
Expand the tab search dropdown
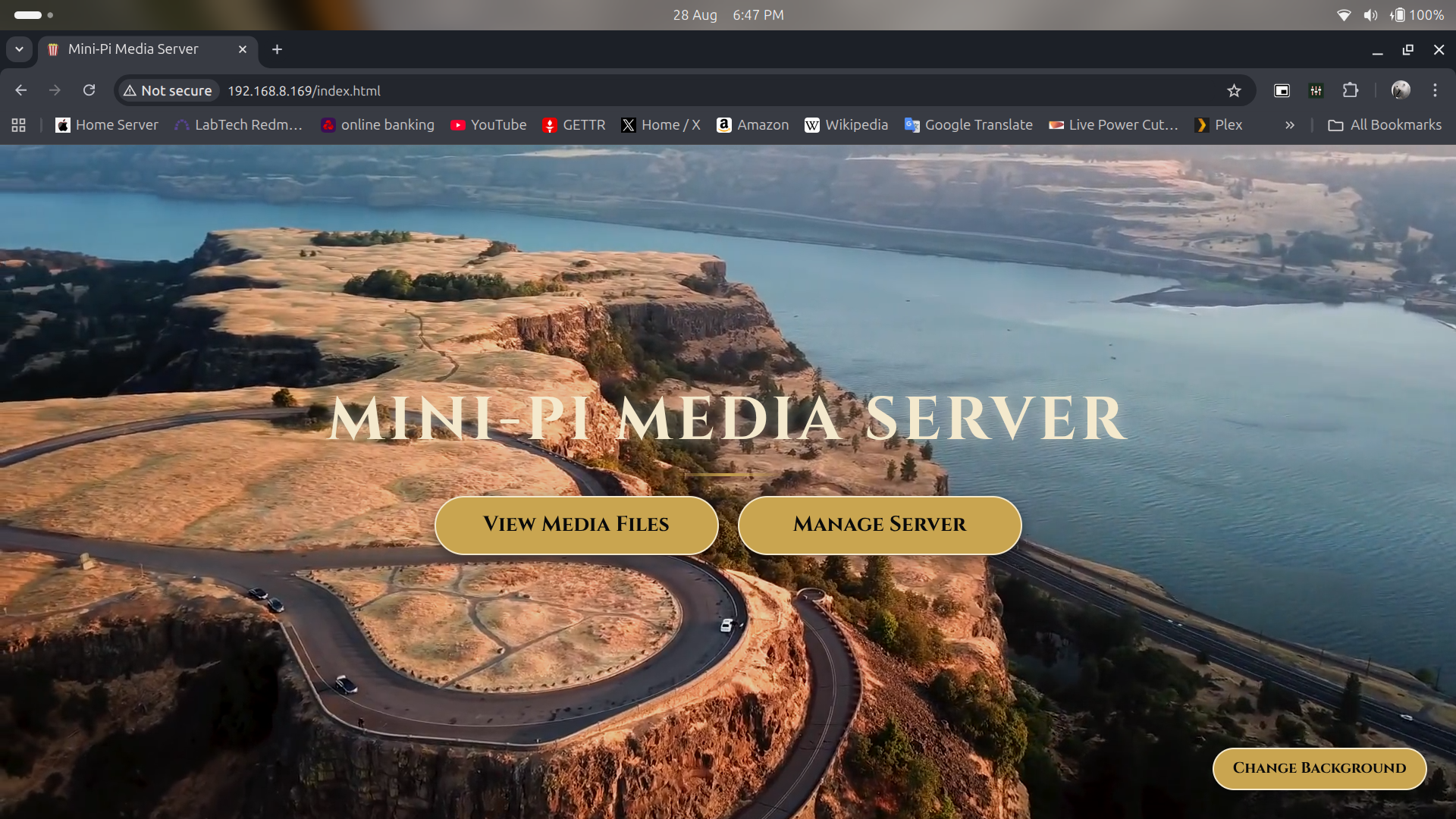(19, 49)
